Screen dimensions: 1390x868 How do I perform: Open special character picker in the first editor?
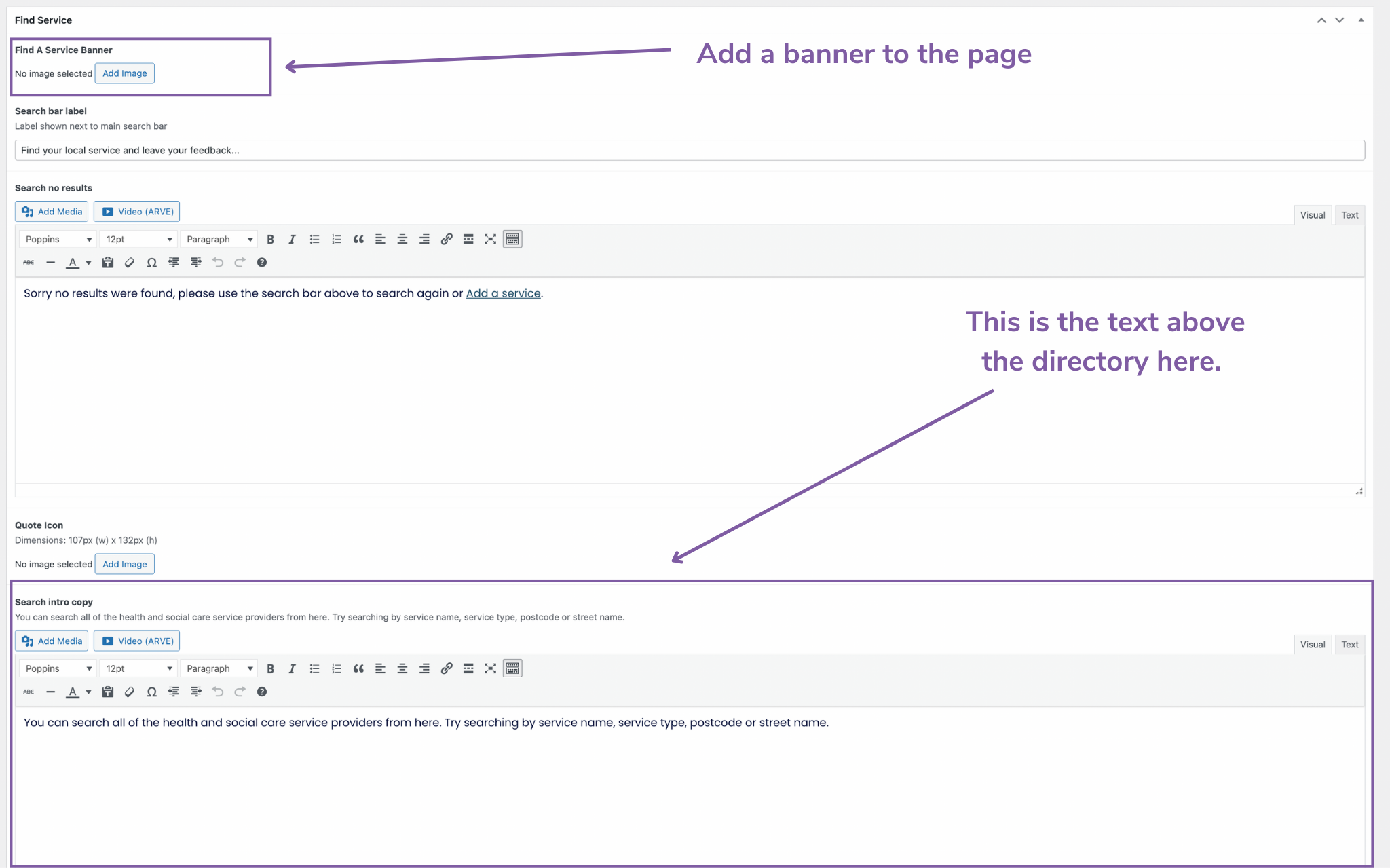pos(151,263)
